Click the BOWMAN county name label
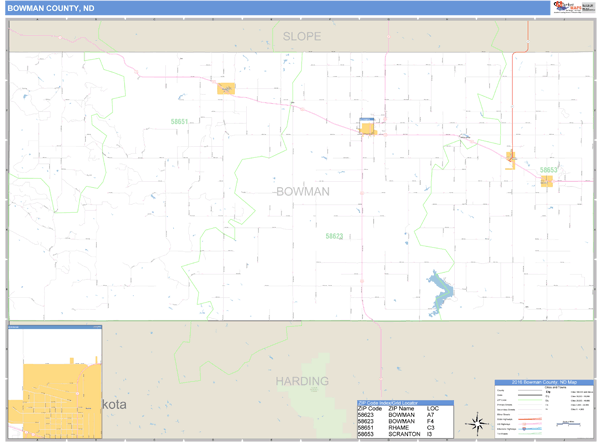This screenshot has width=600, height=442. click(302, 190)
